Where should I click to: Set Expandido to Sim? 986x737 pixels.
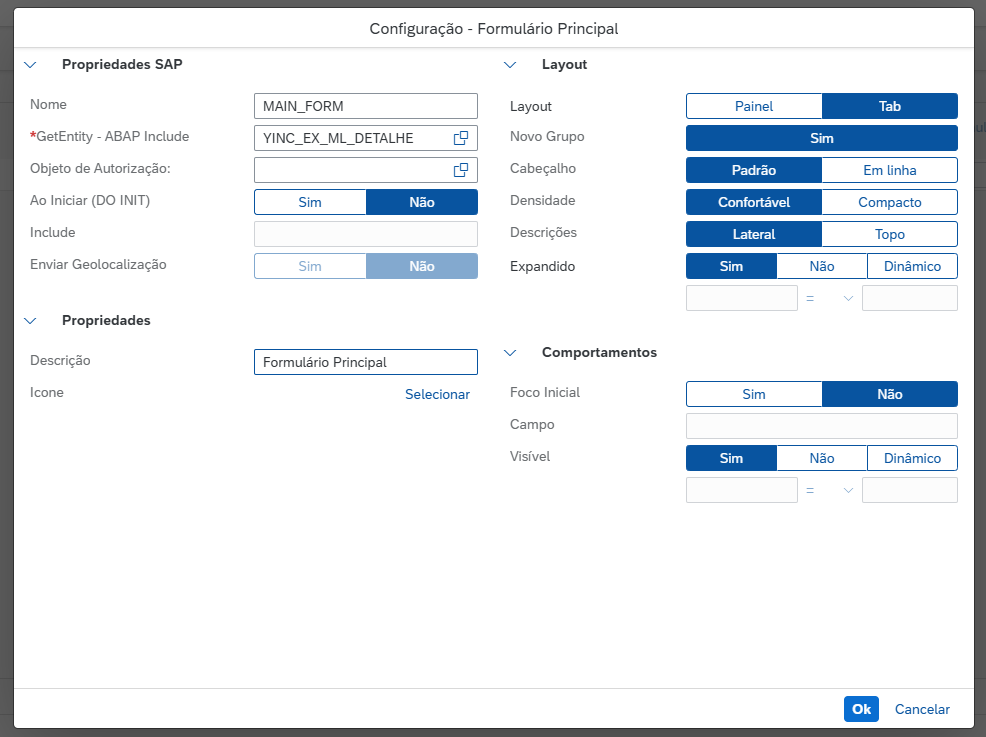click(x=731, y=266)
